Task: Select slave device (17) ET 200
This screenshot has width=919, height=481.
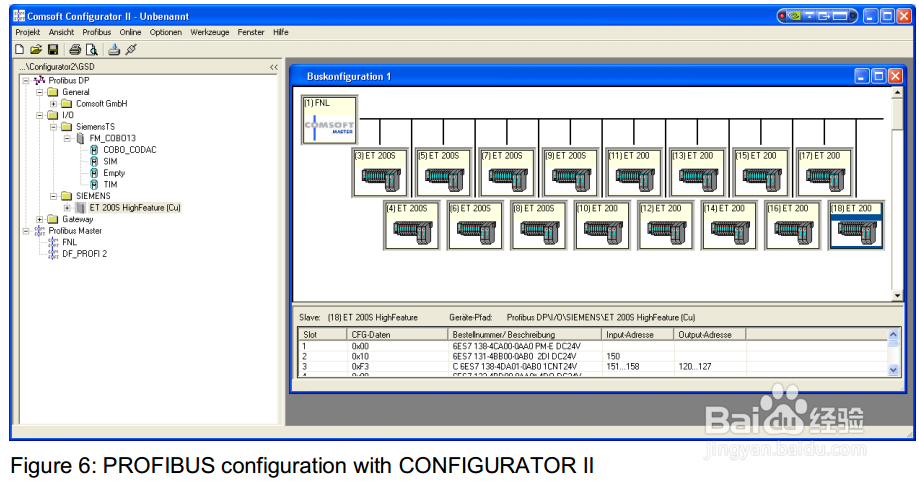Action: coord(825,172)
